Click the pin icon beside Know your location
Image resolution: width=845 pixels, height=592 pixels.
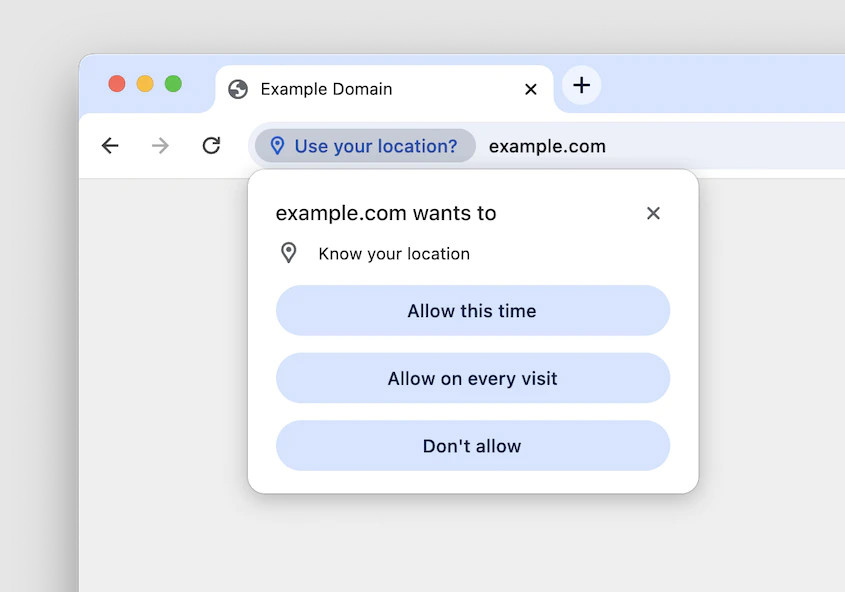coord(289,253)
